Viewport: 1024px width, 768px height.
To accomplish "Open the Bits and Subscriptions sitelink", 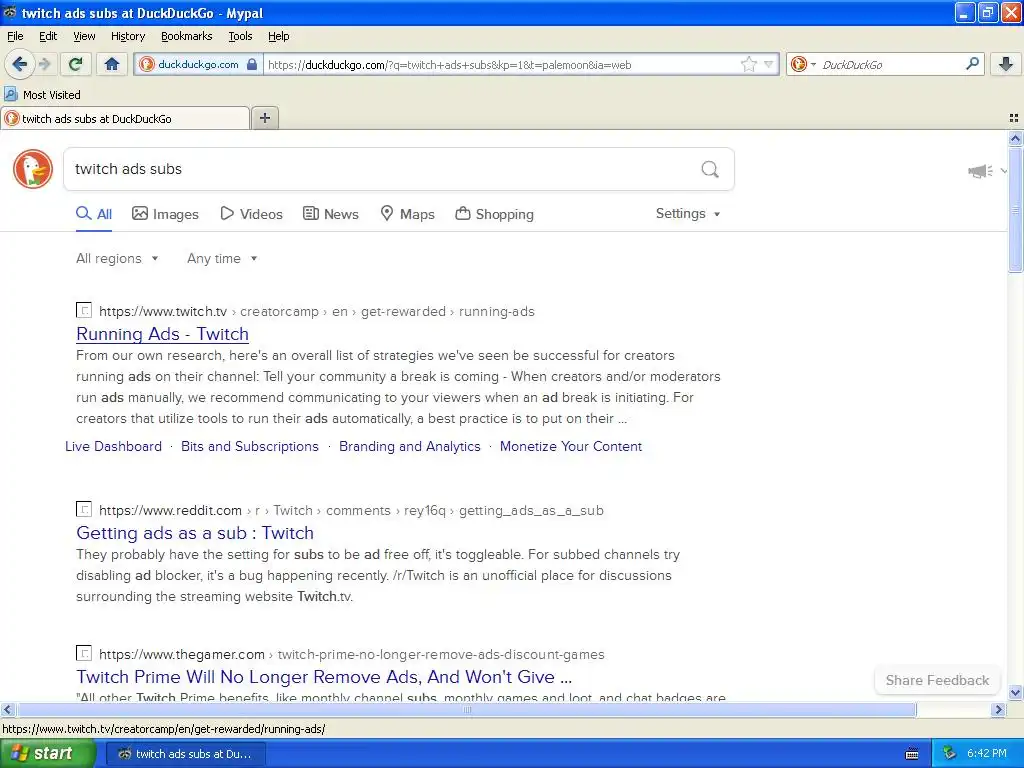I will pos(249,447).
